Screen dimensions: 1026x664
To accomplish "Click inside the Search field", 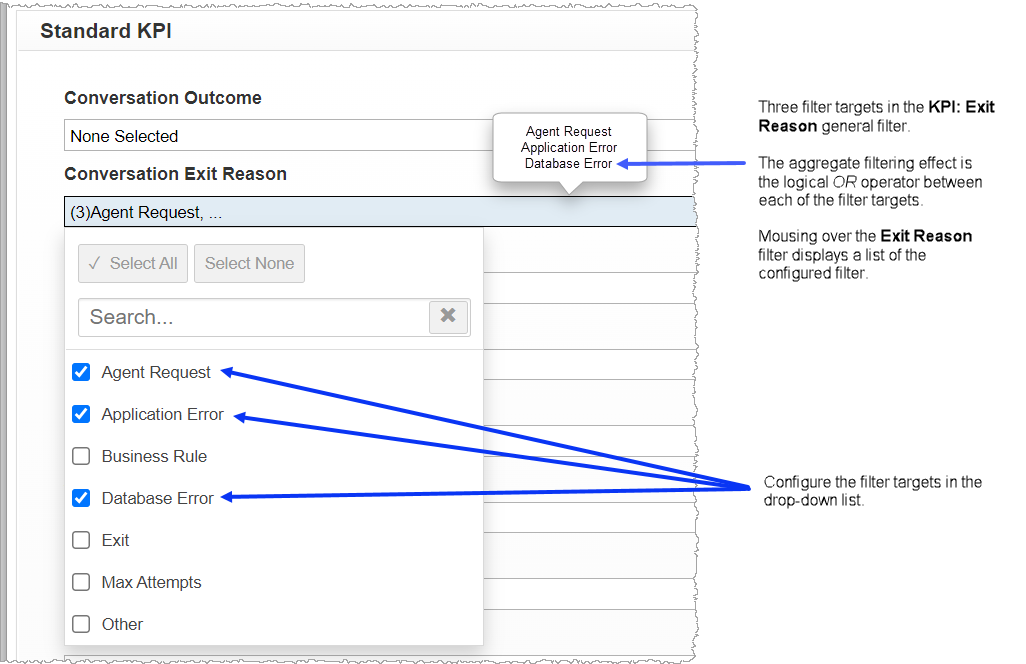I will (250, 316).
